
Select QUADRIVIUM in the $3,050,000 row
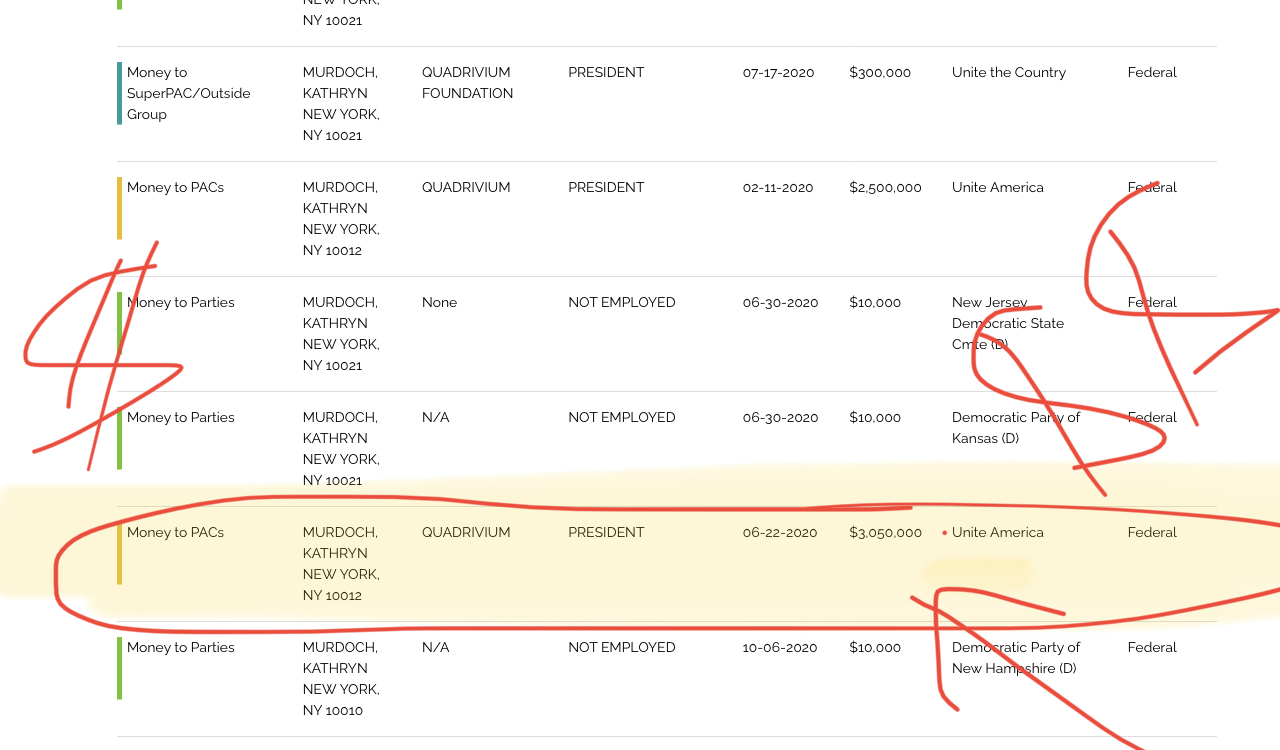(x=466, y=532)
